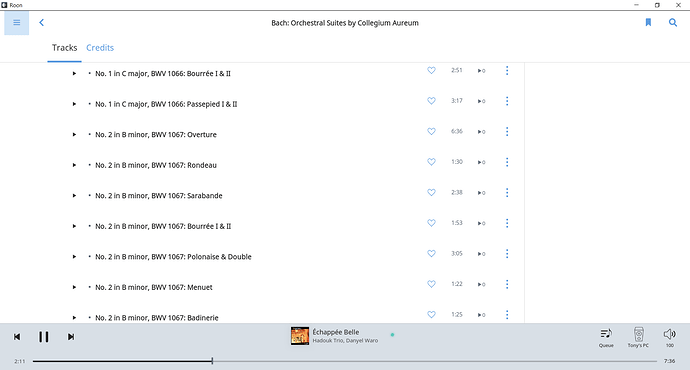Favorite the Sarabande track with heart
The image size is (690, 370).
tap(431, 192)
